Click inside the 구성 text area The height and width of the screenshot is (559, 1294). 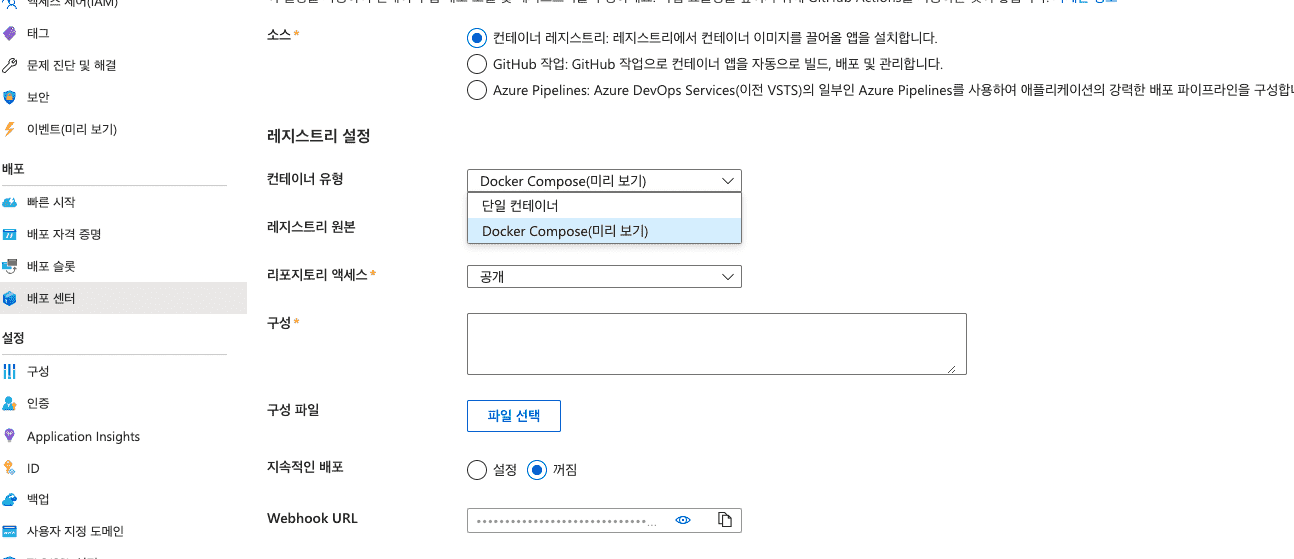click(716, 344)
